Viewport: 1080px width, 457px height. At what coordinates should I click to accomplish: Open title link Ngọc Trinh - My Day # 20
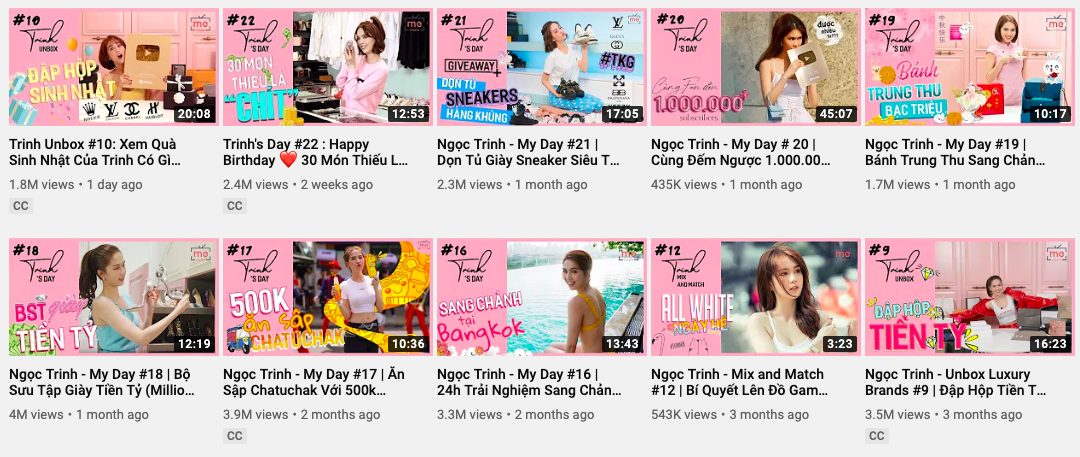741,152
